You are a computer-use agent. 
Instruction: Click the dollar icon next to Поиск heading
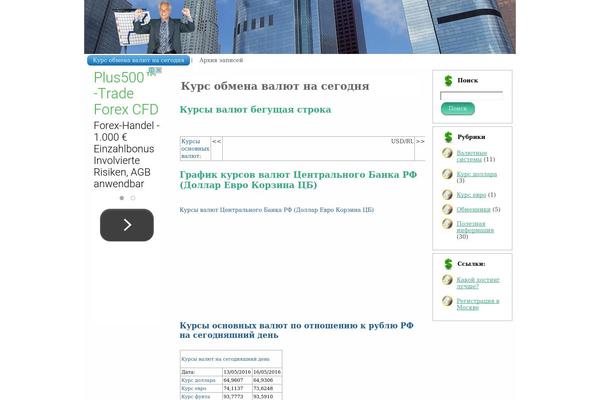(x=448, y=80)
